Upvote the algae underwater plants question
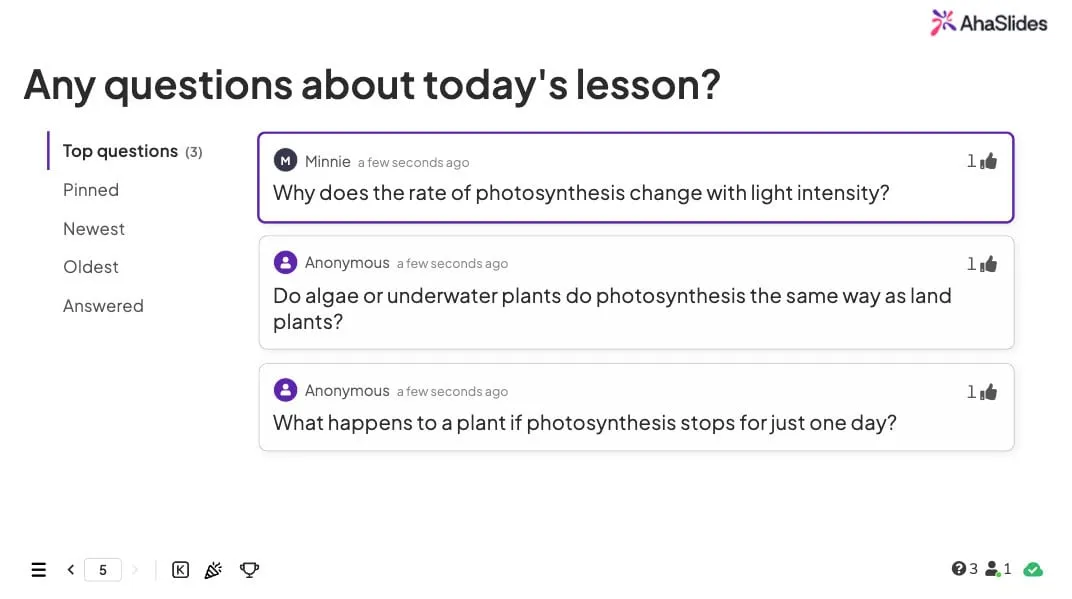 988,264
